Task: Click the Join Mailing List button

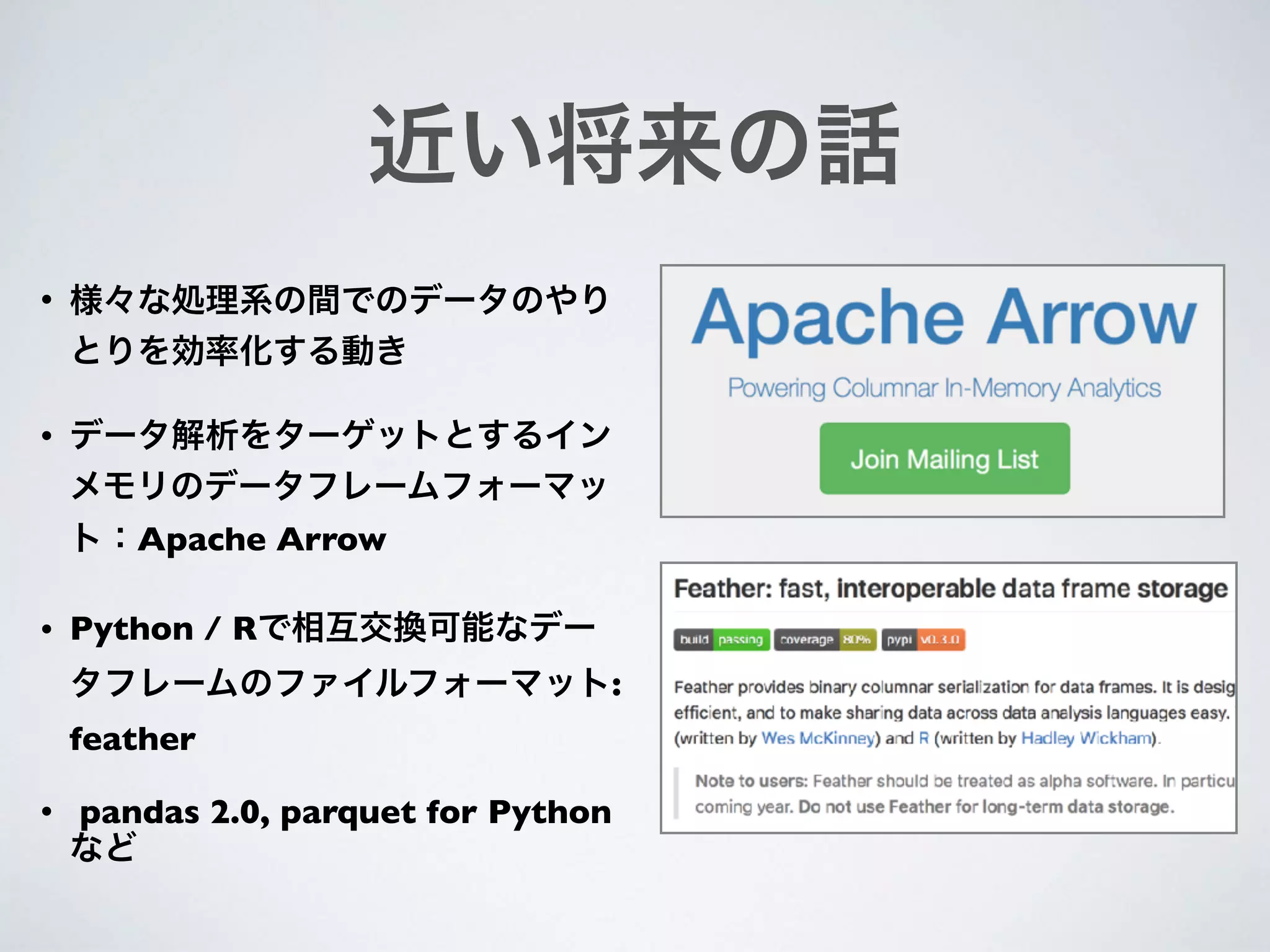Action: (x=944, y=459)
